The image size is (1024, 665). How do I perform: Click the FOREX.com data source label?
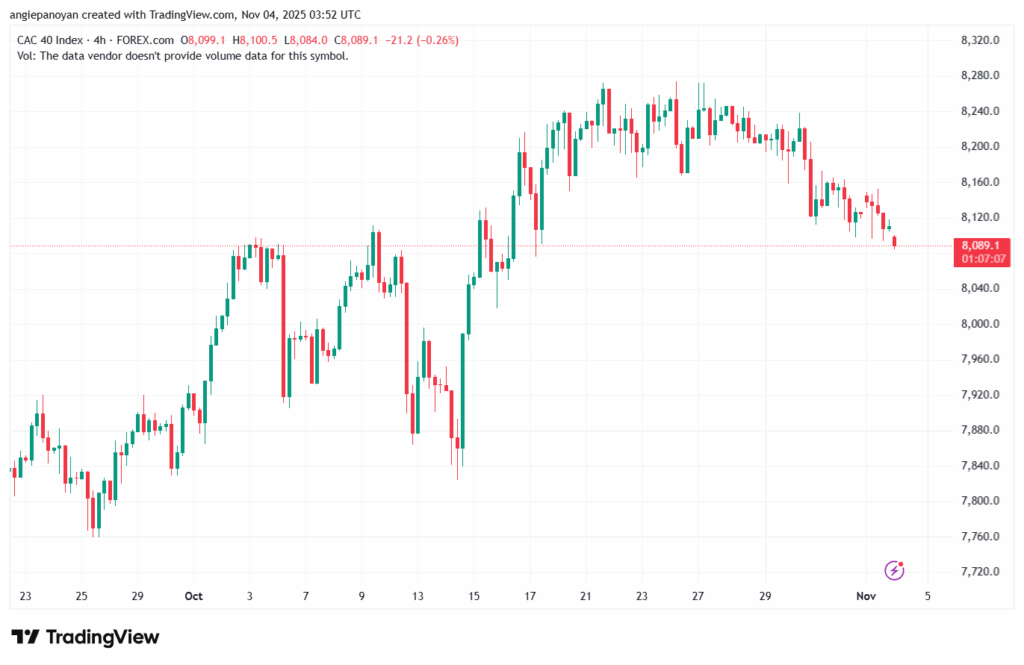[x=146, y=40]
